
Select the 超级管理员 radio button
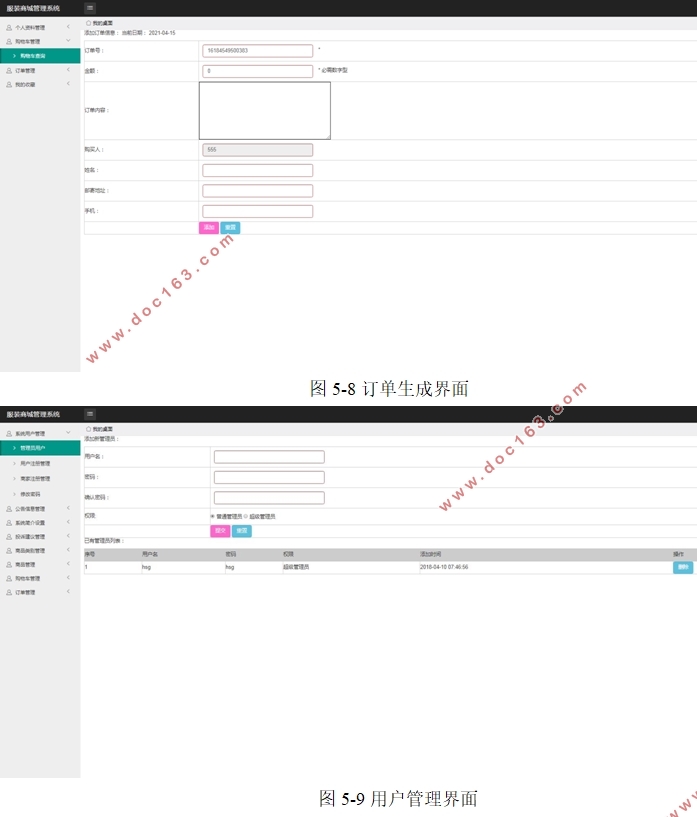pos(246,516)
